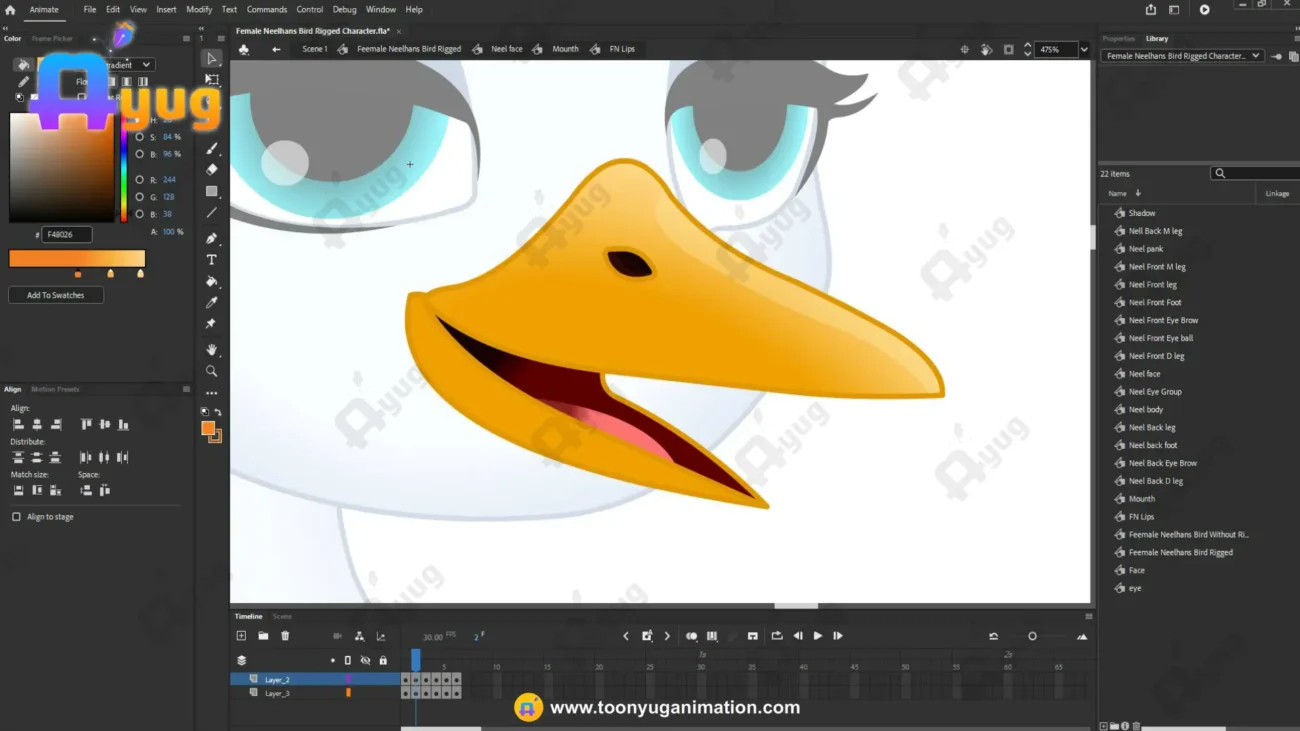Click the new layer icon in Timeline

pyautogui.click(x=241, y=636)
